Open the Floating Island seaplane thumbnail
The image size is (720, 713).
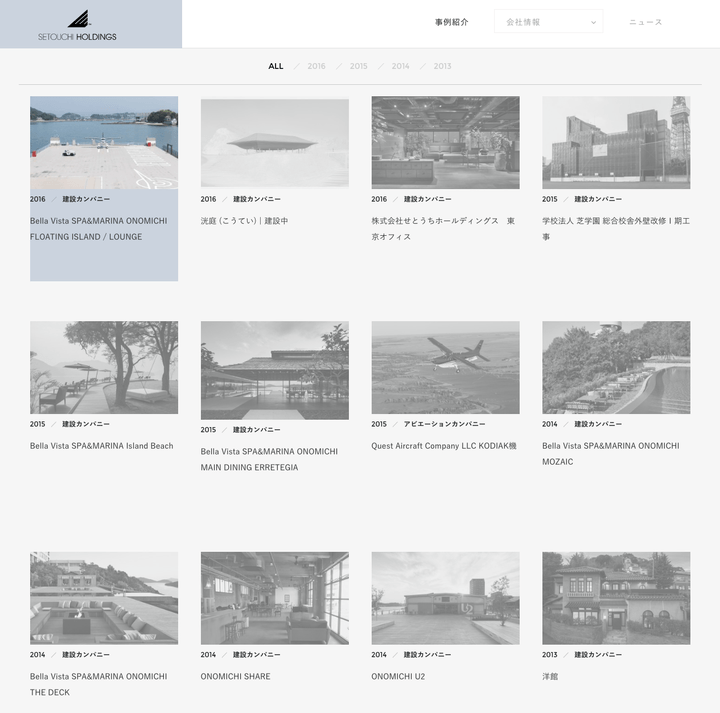pyautogui.click(x=104, y=142)
